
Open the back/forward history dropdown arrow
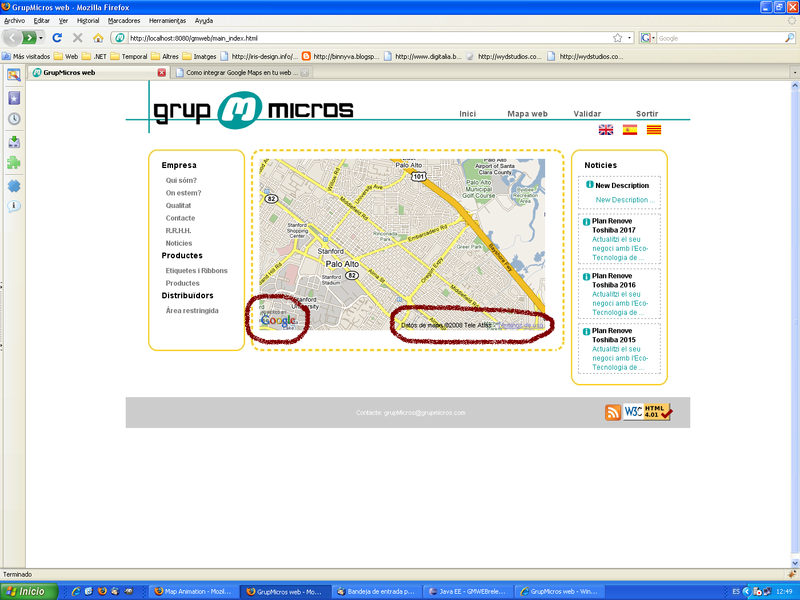pos(42,38)
